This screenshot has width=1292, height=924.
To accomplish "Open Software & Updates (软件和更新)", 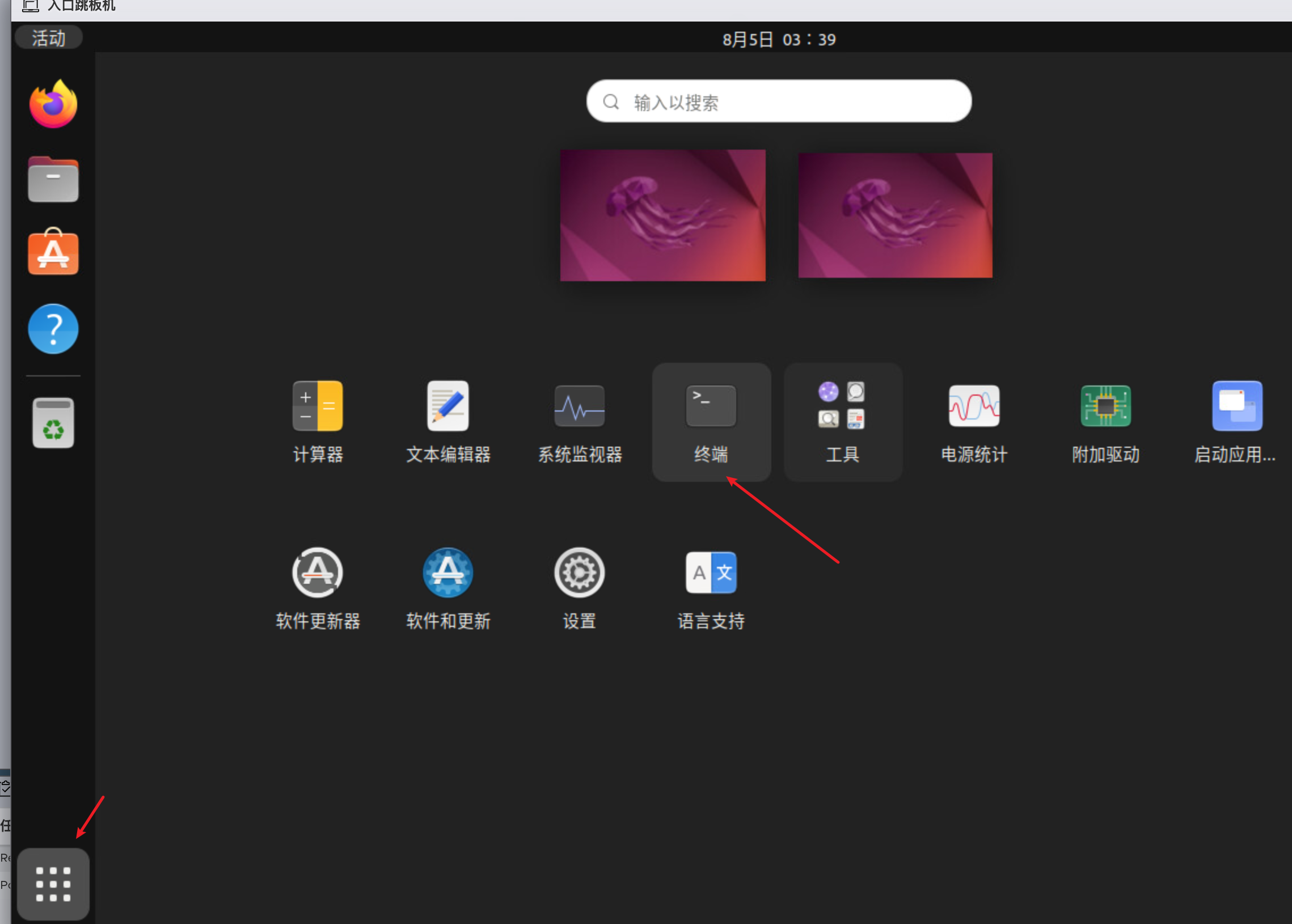I will pos(448,589).
